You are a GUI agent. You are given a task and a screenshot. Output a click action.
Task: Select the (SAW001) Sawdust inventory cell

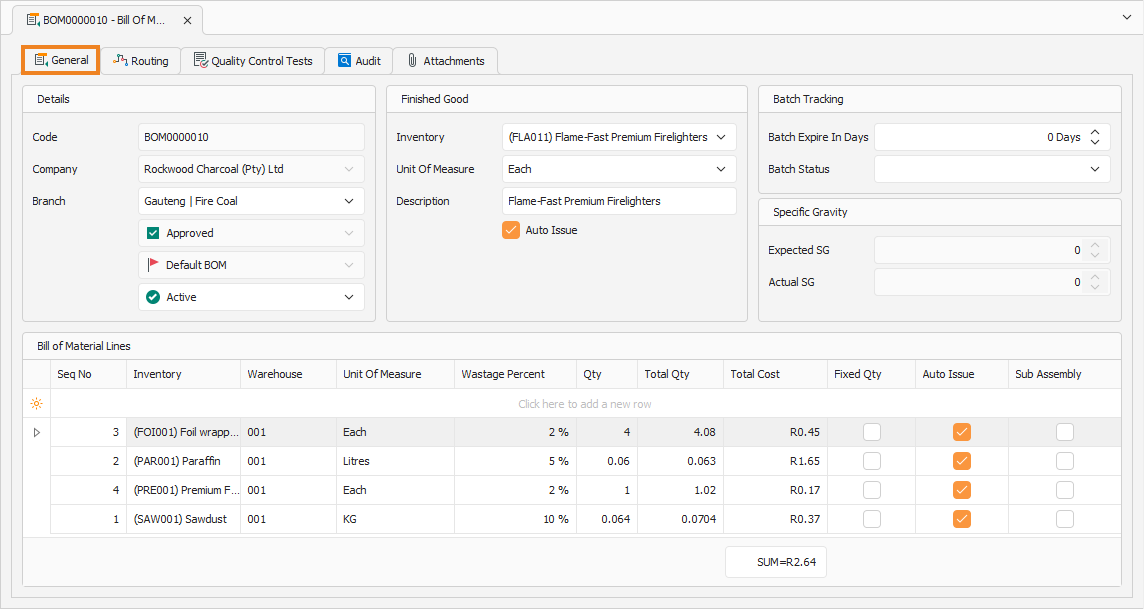tap(183, 519)
